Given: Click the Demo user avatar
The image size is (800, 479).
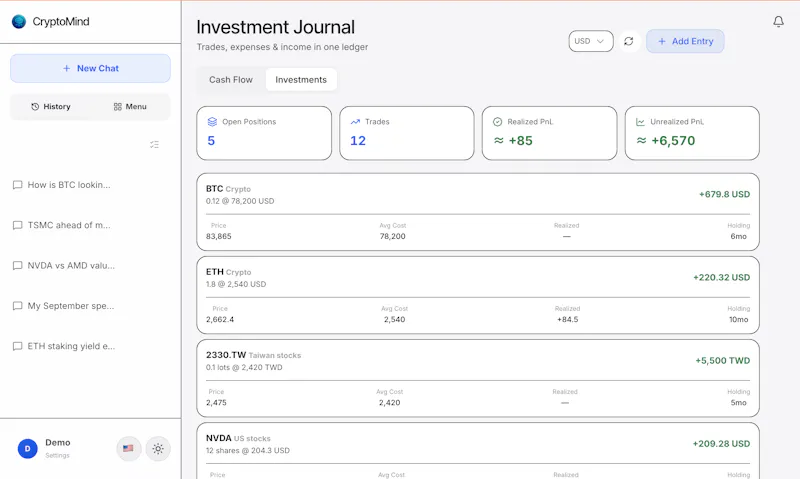Looking at the screenshot, I should (x=28, y=449).
